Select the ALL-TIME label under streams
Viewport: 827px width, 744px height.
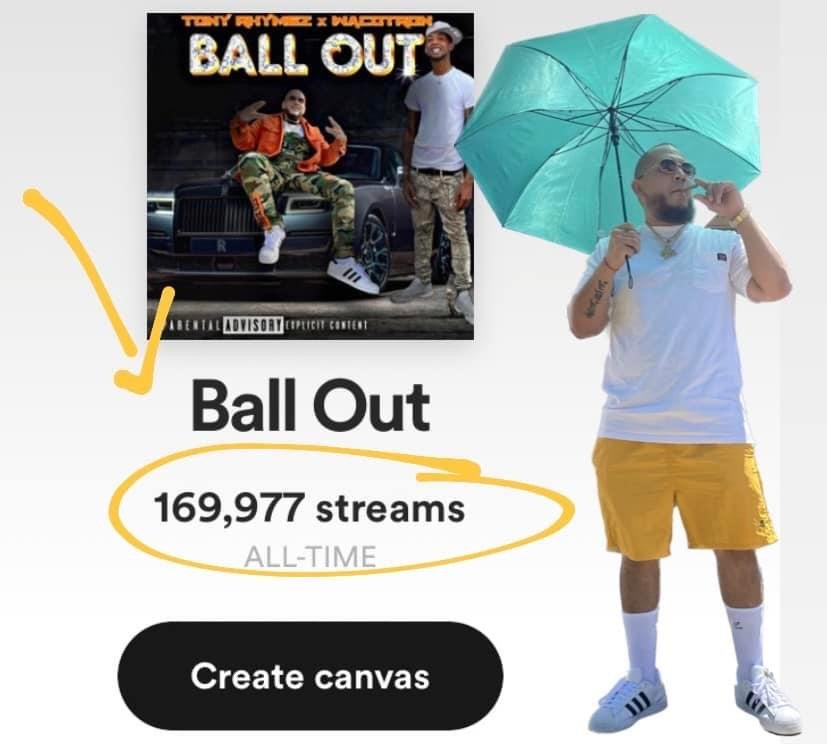tap(310, 557)
